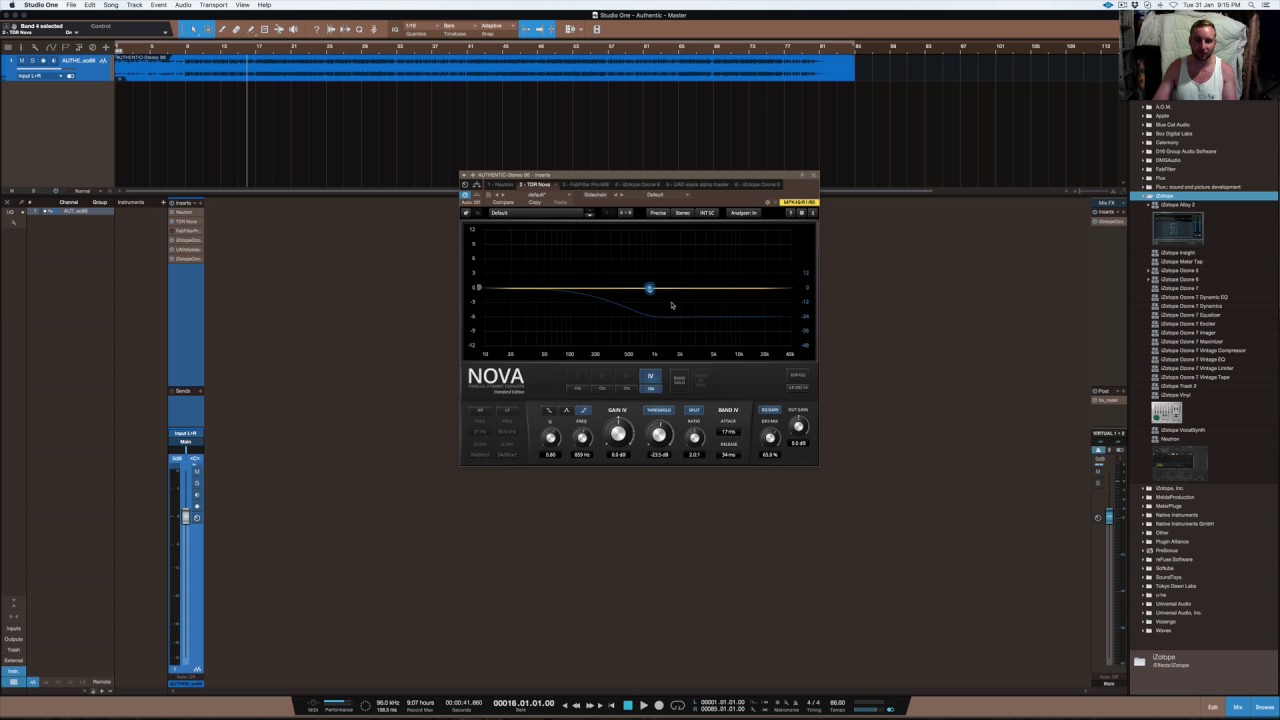This screenshot has height=720, width=1280.
Task: Open the Audio menu
Action: tap(183, 5)
